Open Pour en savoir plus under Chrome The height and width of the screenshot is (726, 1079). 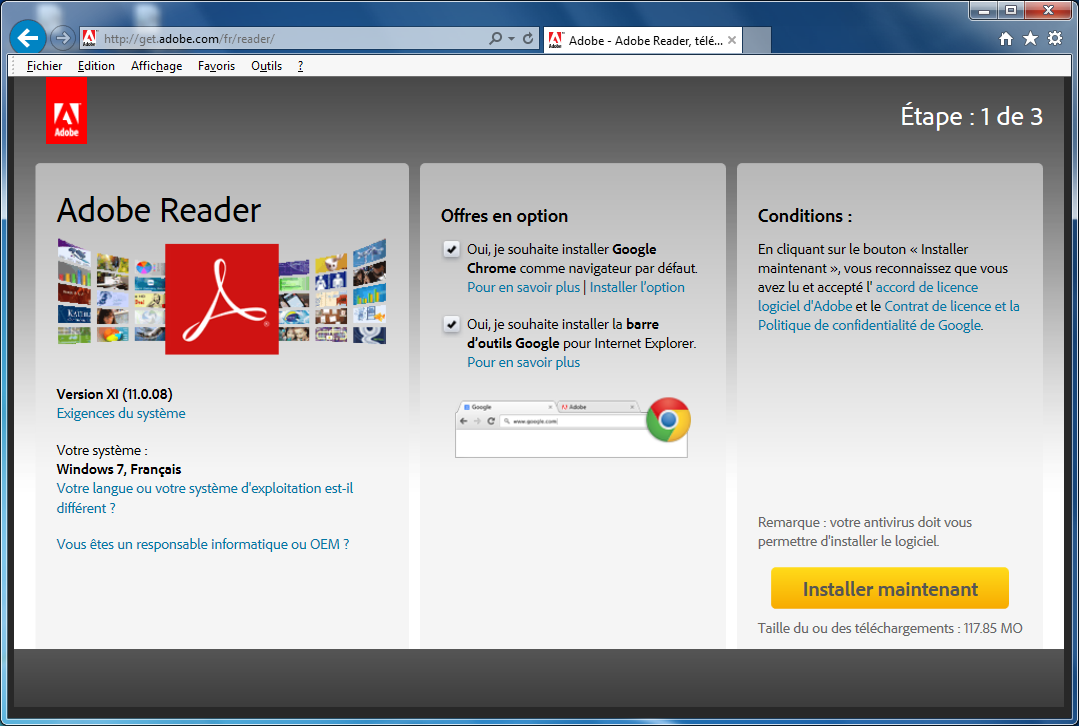pos(524,288)
